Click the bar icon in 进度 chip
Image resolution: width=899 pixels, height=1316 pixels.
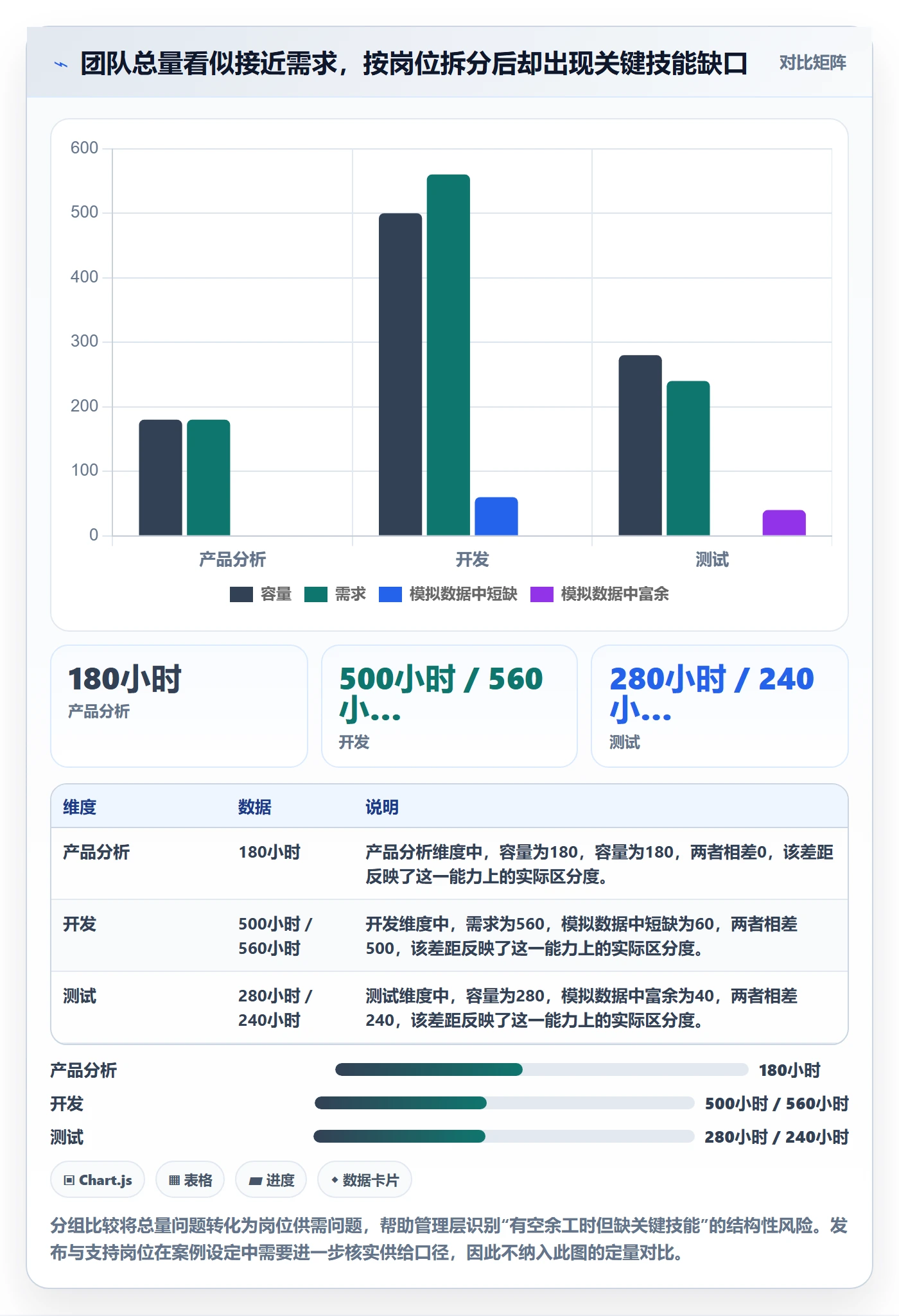pos(256,1181)
